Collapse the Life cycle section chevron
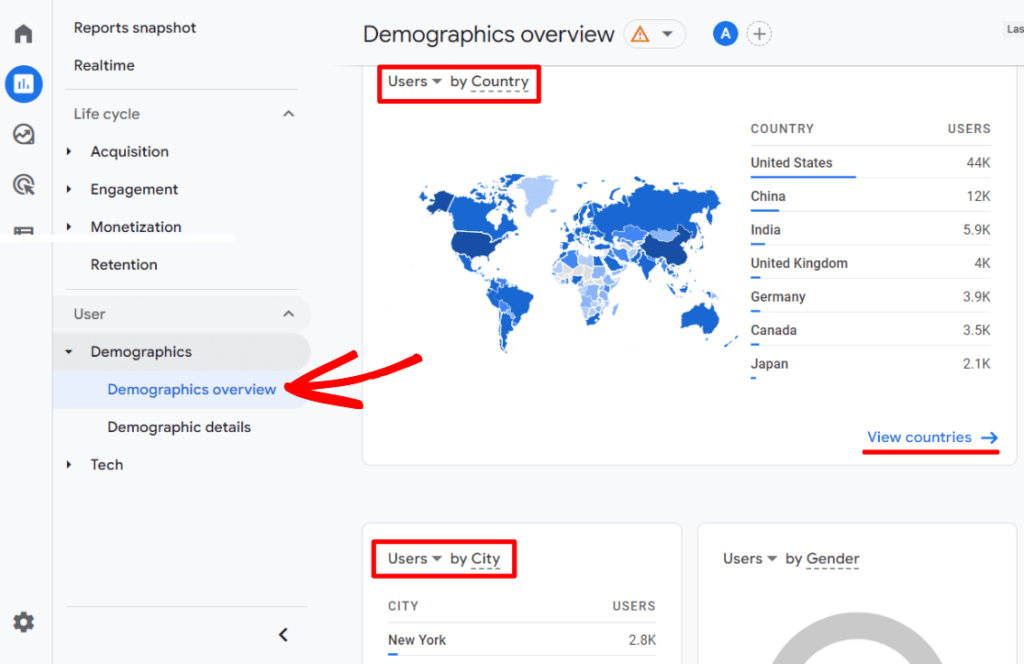The image size is (1024, 664). coord(289,113)
